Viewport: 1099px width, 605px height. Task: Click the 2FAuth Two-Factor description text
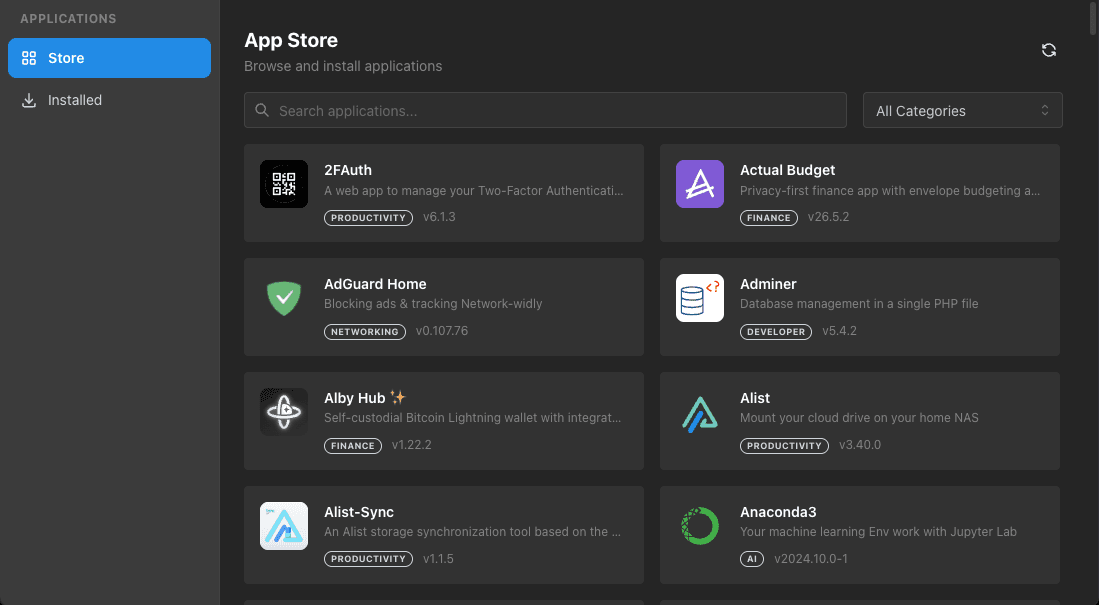[474, 190]
